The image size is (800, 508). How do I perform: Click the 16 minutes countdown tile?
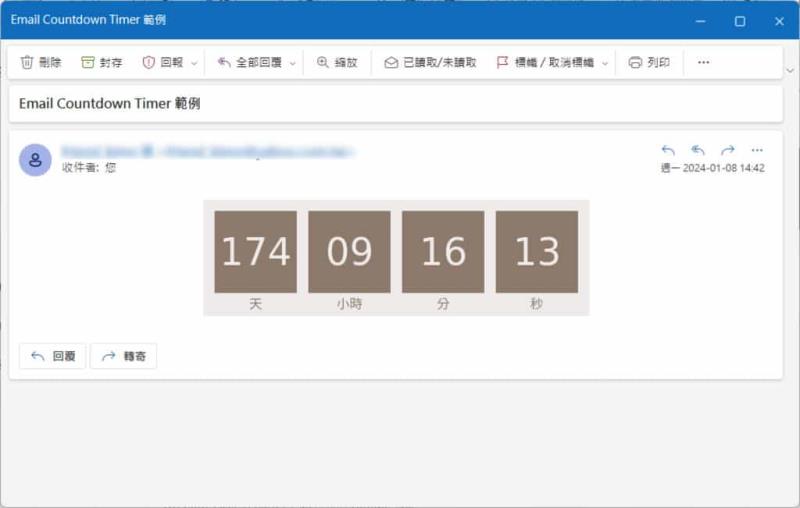(443, 252)
